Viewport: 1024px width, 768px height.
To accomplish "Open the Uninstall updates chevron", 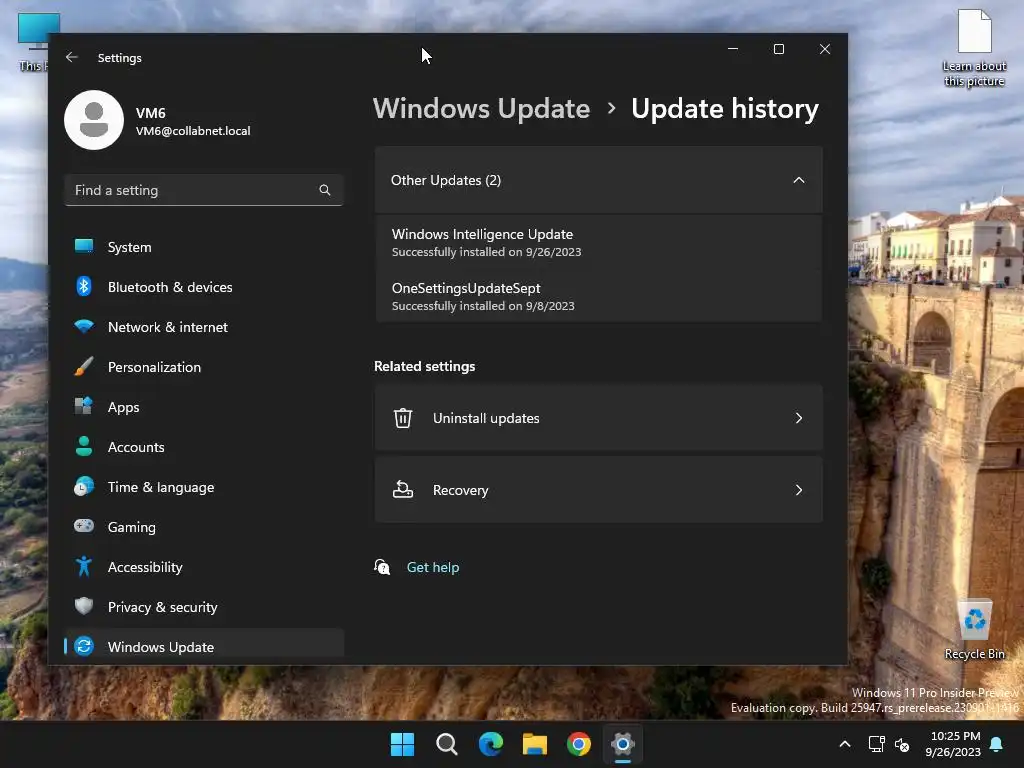I will coord(799,418).
